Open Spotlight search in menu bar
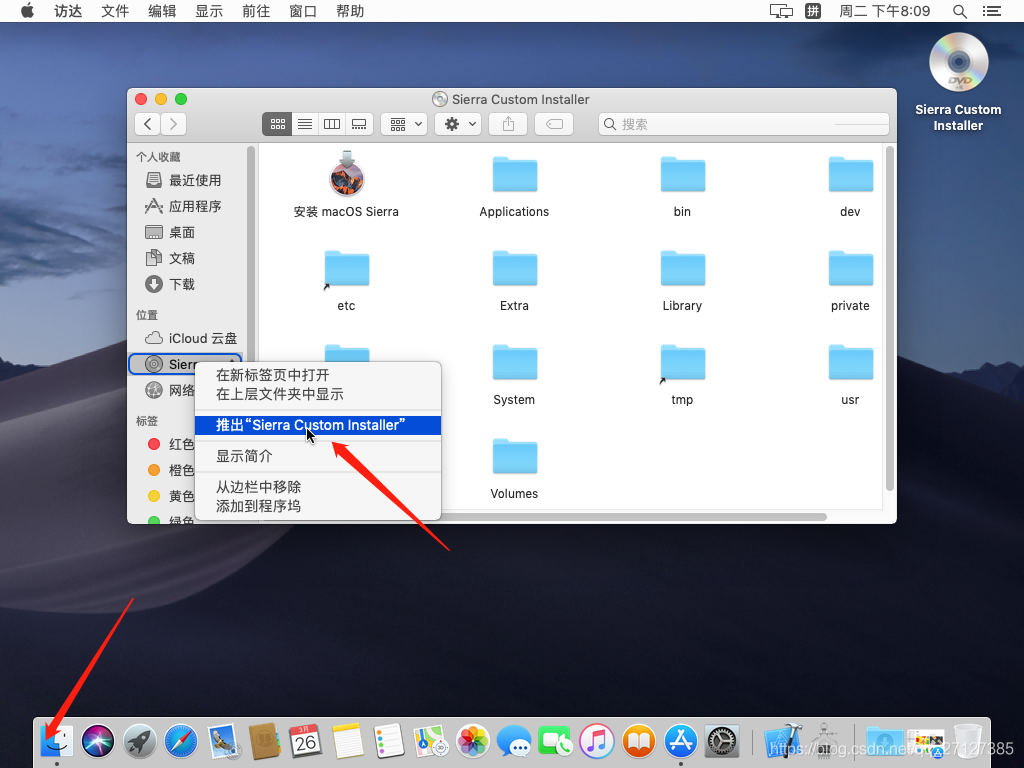This screenshot has height=768, width=1024. pyautogui.click(x=960, y=11)
